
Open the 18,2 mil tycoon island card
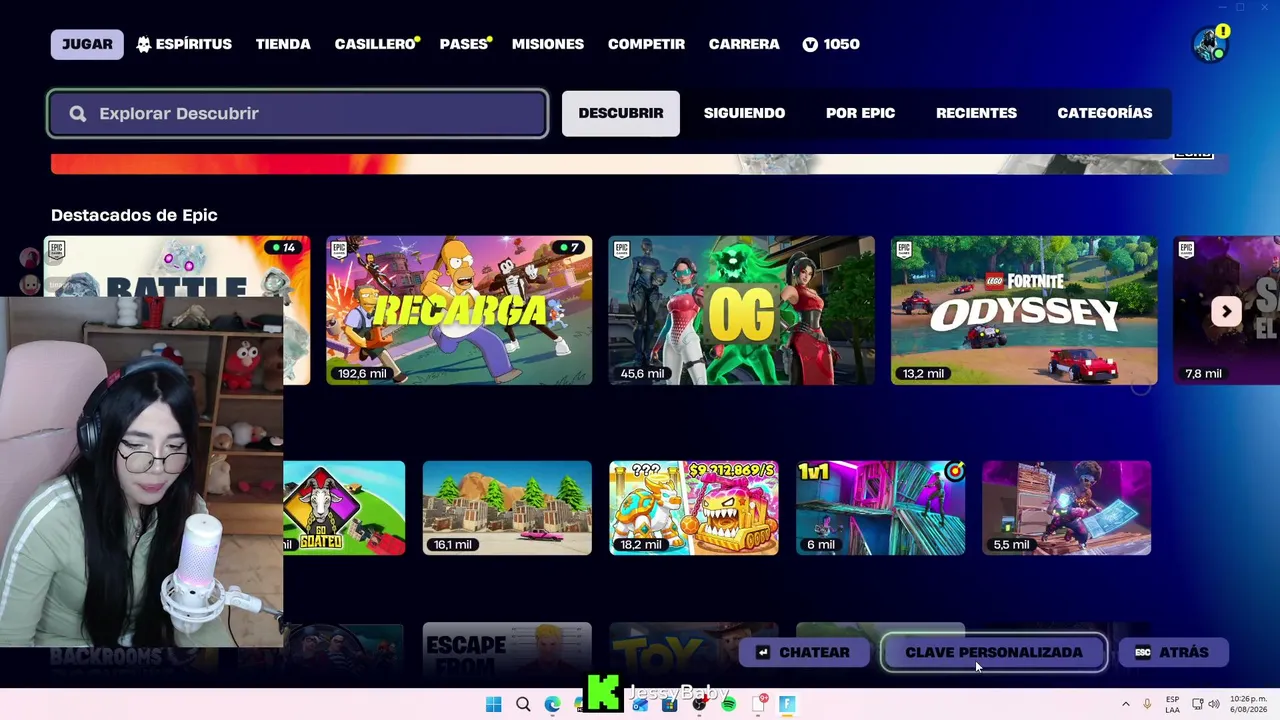(694, 508)
